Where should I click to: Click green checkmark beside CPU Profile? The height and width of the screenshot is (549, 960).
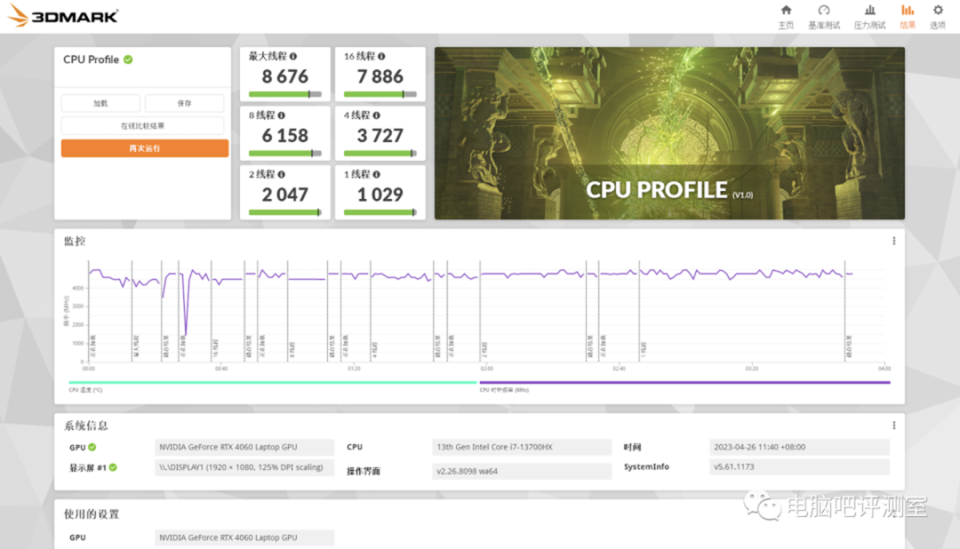coord(128,59)
